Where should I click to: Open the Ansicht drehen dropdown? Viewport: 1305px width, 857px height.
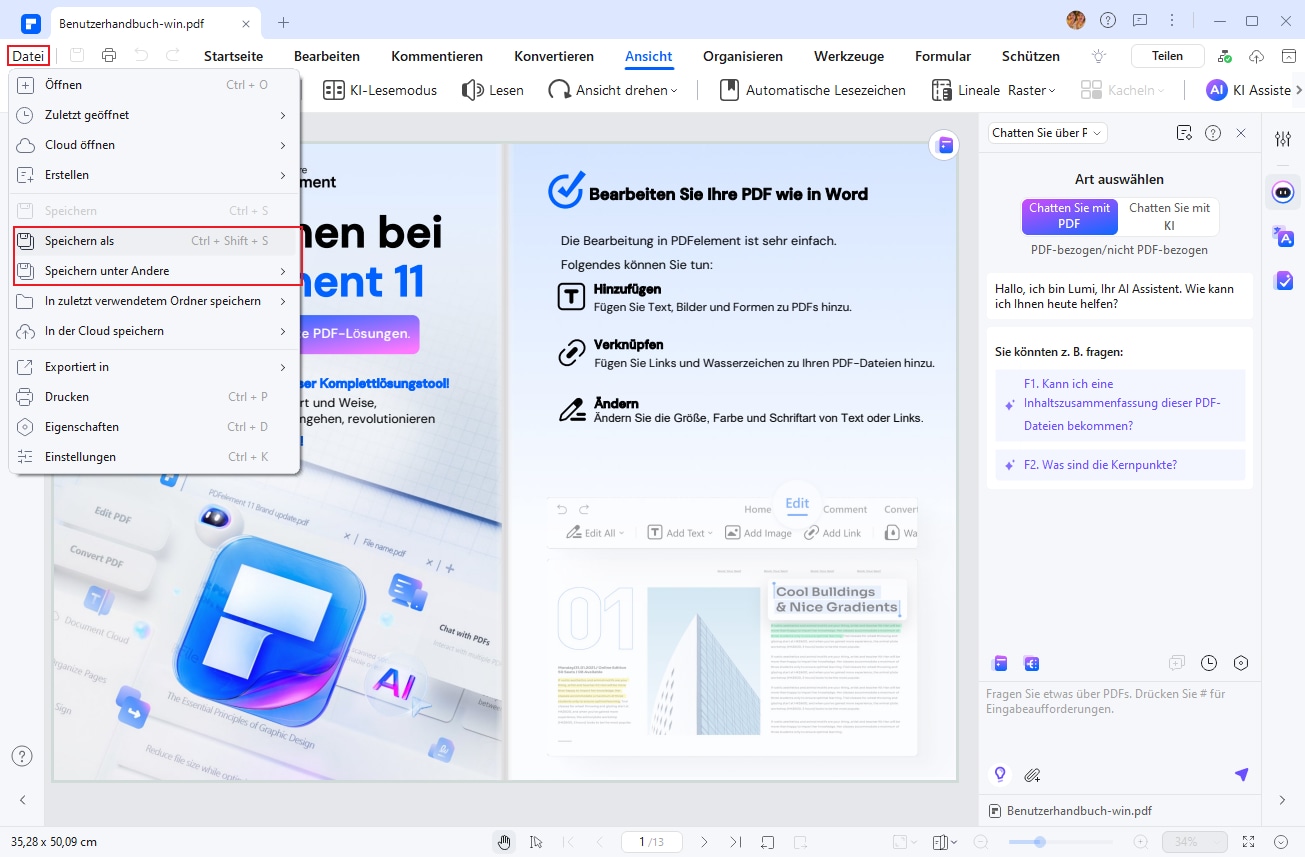click(x=613, y=90)
